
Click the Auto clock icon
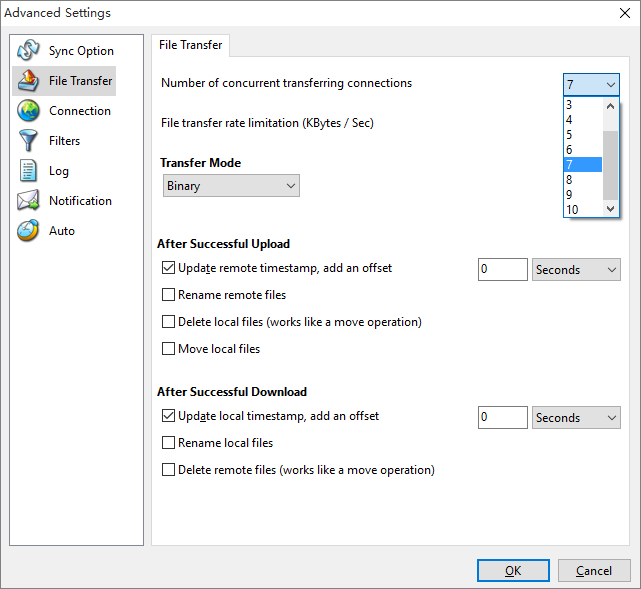(x=28, y=231)
